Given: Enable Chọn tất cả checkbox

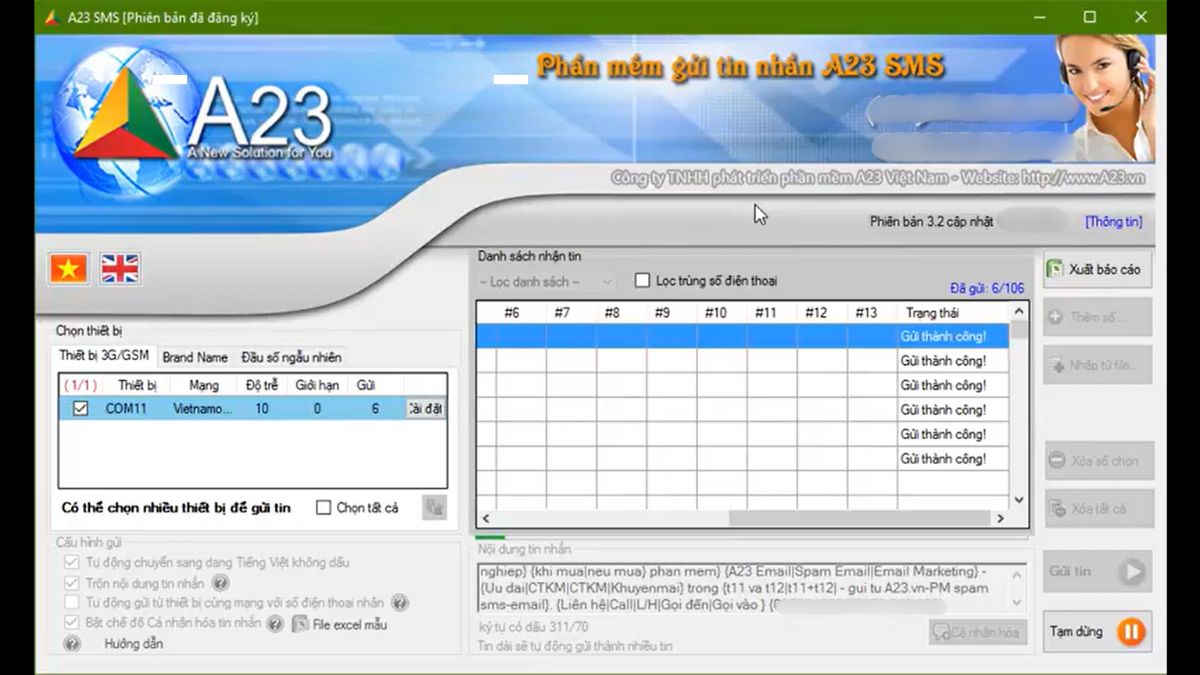Looking at the screenshot, I should (323, 508).
